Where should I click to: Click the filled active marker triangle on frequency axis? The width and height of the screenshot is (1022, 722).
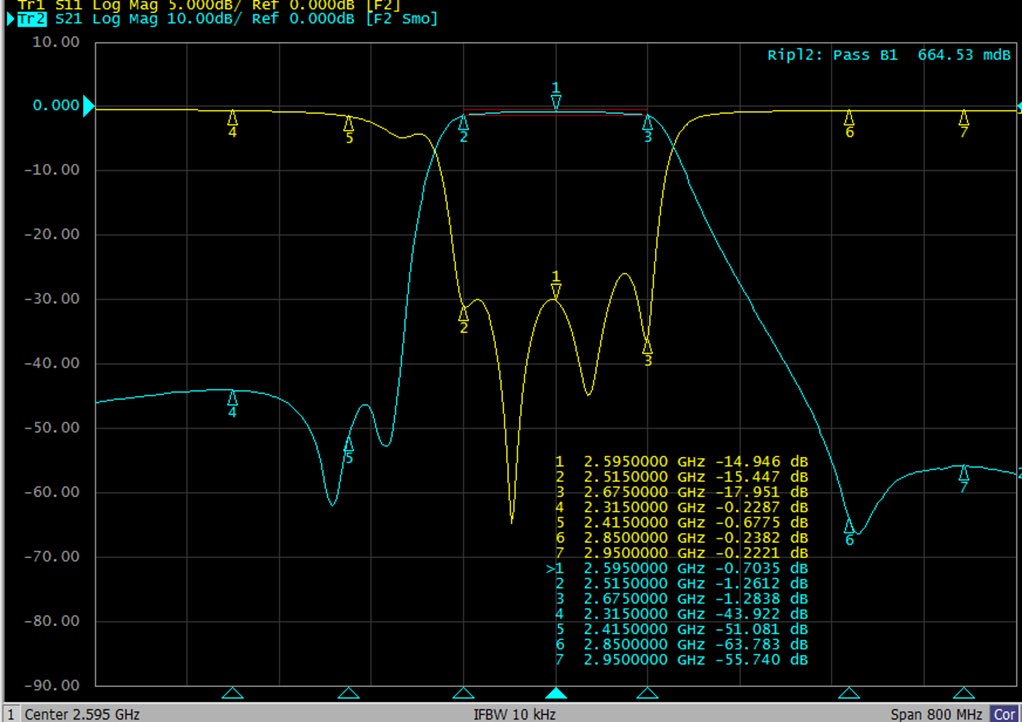click(x=556, y=693)
